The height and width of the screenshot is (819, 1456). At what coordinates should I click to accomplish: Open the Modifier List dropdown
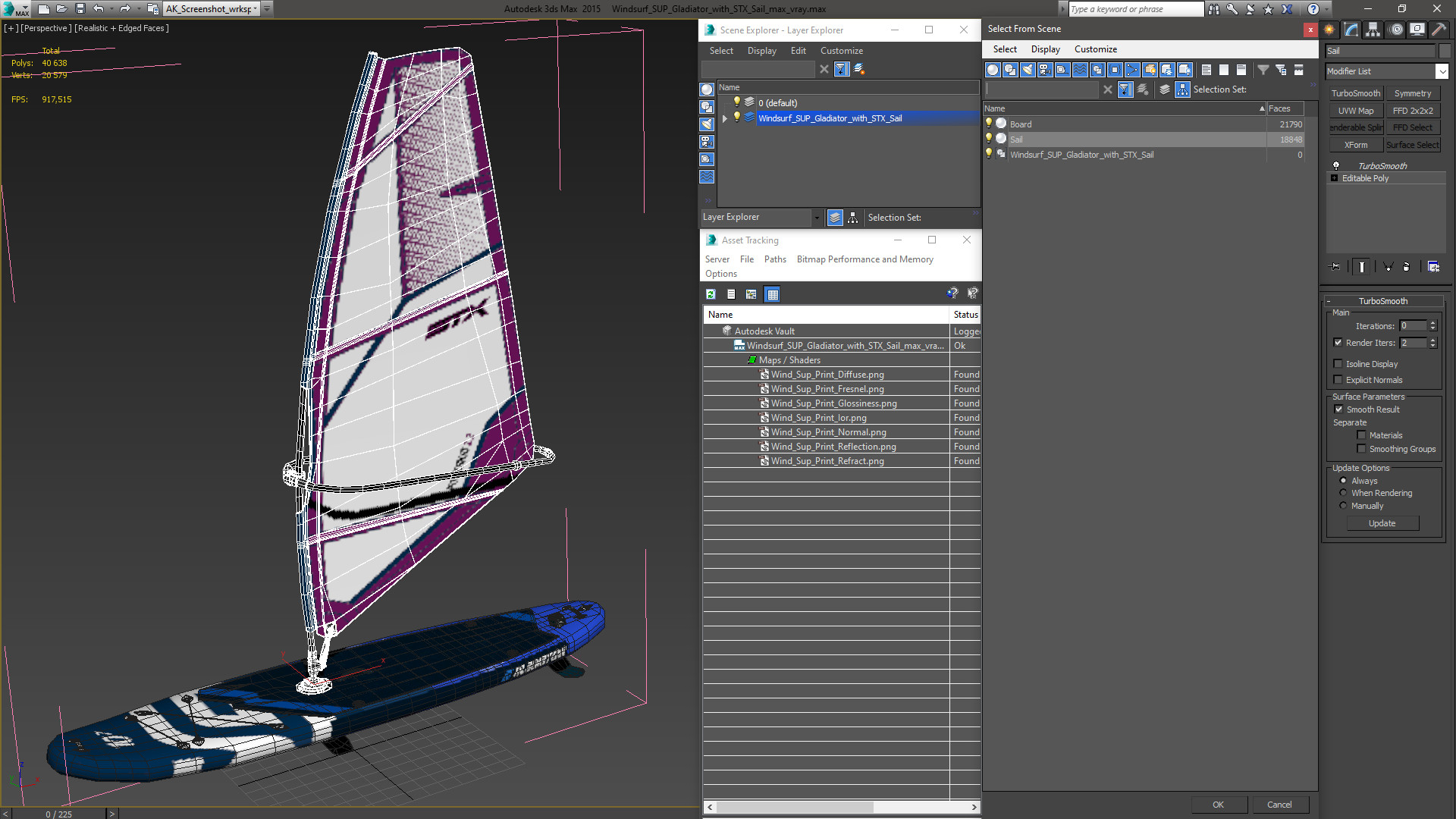point(1442,71)
